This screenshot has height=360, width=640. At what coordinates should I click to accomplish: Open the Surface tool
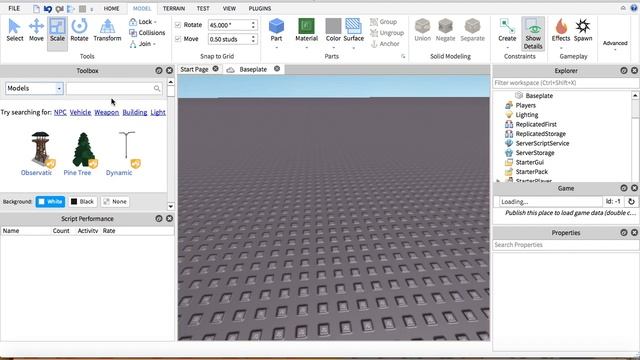[353, 30]
